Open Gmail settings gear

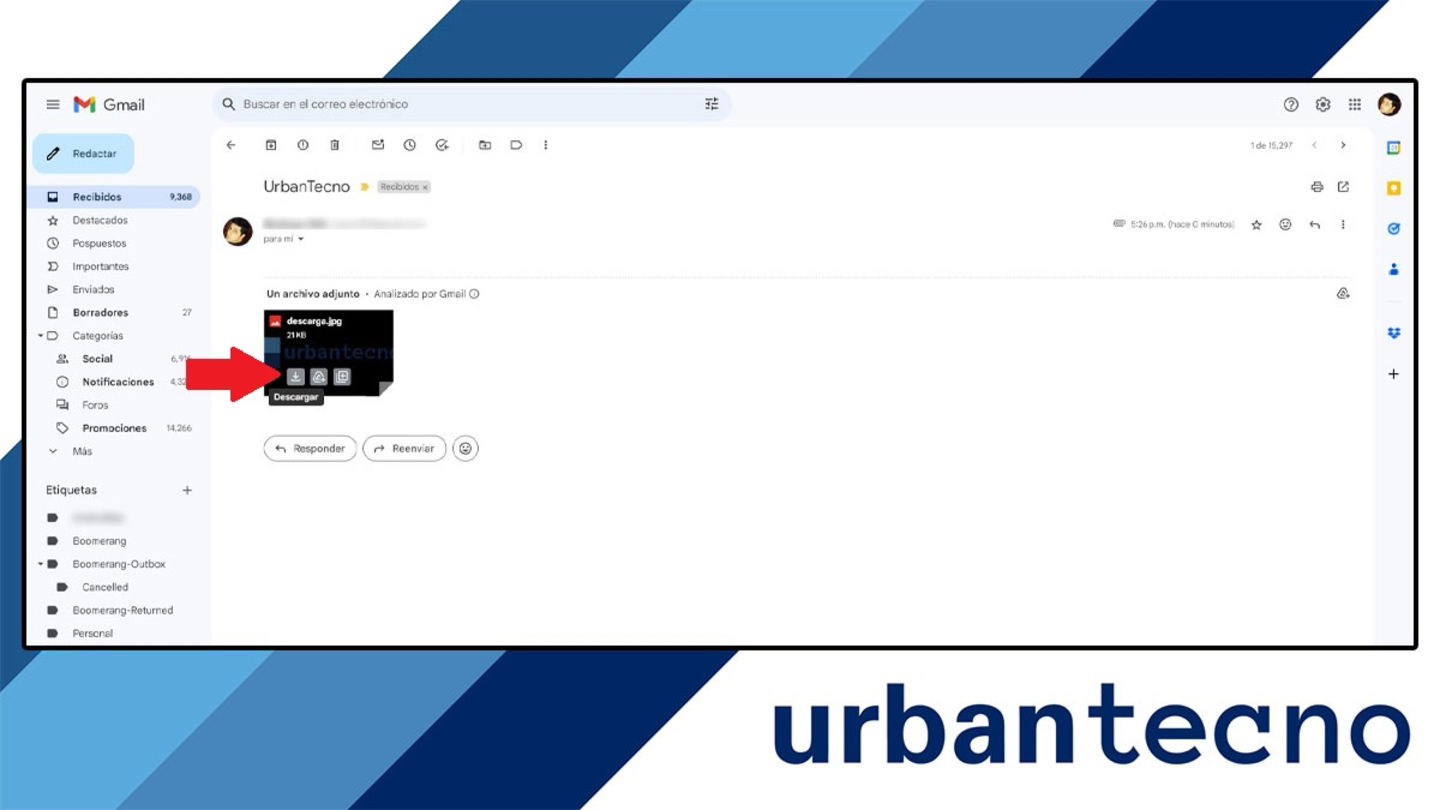(x=1323, y=104)
